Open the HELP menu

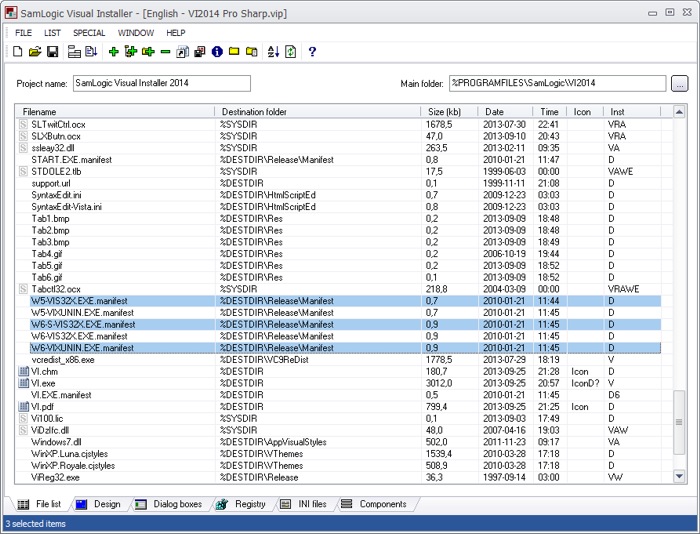175,33
